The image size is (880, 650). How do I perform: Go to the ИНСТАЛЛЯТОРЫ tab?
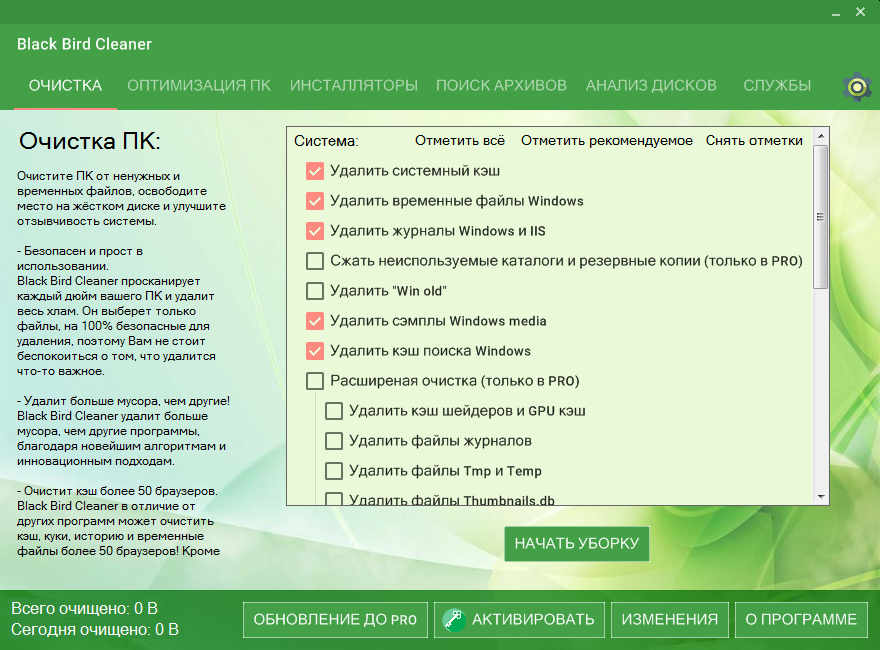[x=354, y=85]
